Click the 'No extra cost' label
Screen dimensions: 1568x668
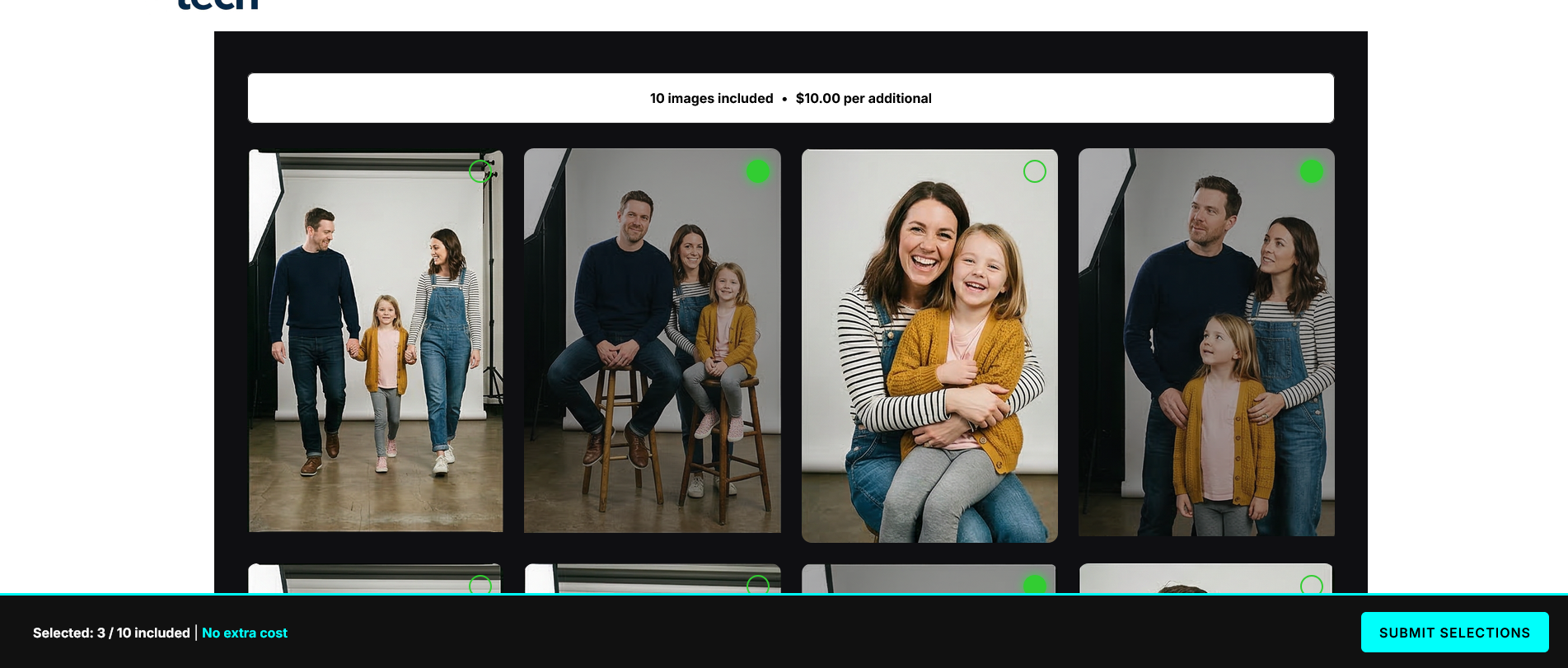[245, 633]
